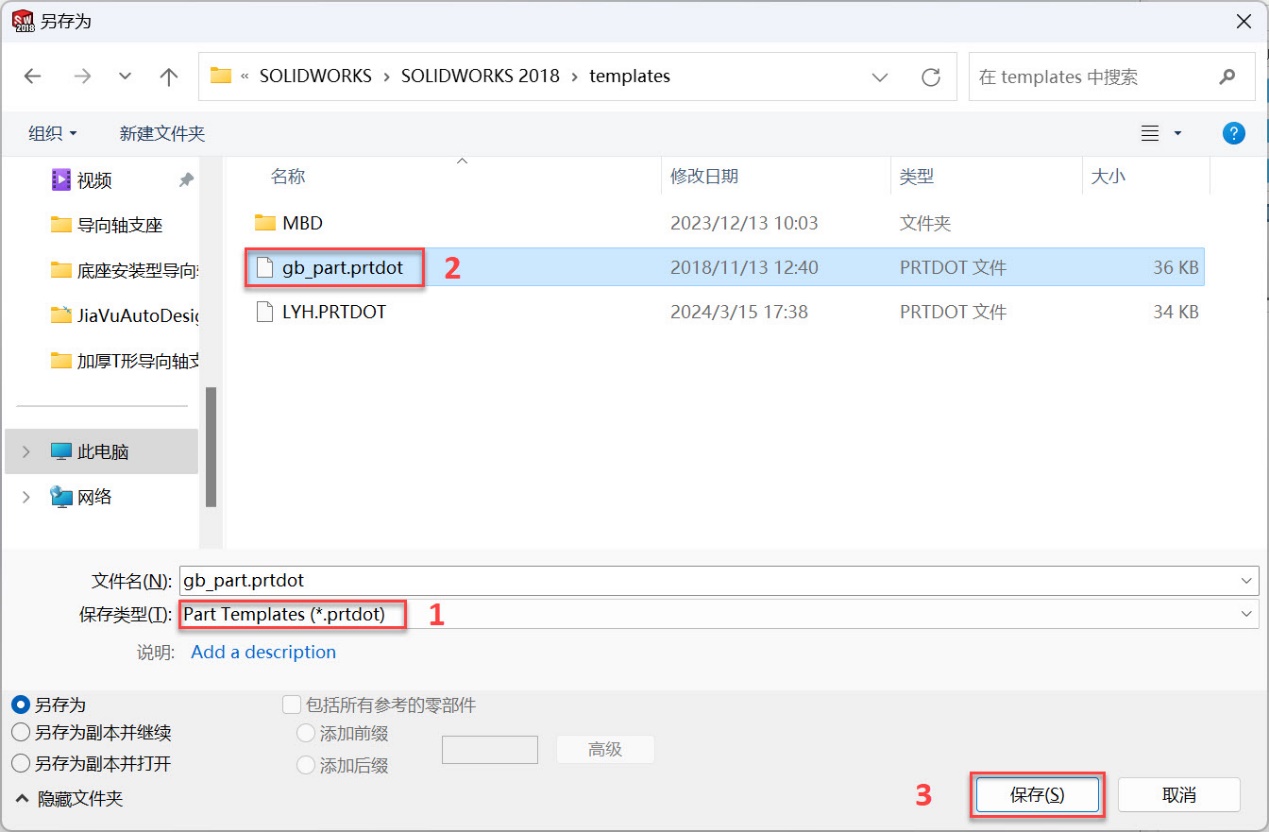Click the 36 KB size cell

tap(1176, 268)
